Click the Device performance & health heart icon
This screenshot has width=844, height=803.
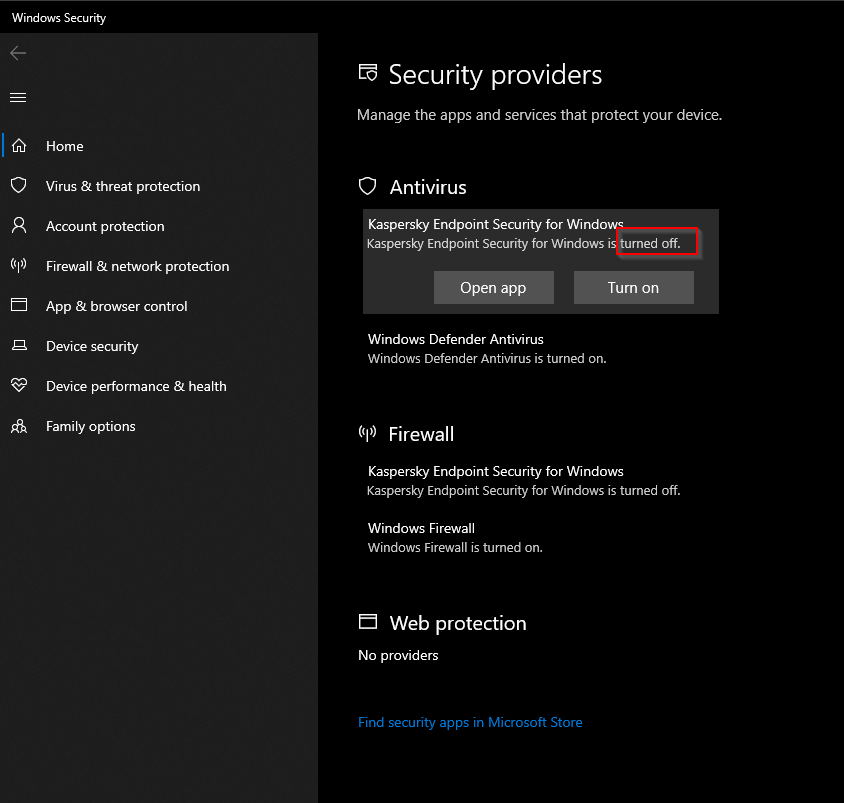coord(18,386)
